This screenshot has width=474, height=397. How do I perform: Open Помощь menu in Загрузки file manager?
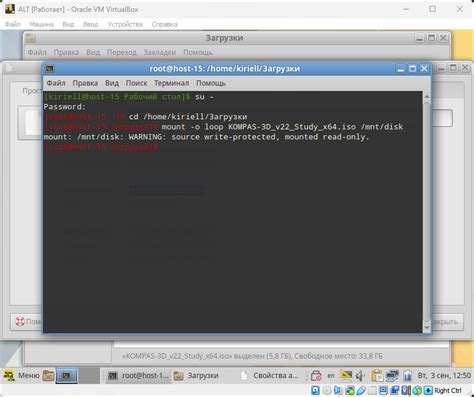198,53
